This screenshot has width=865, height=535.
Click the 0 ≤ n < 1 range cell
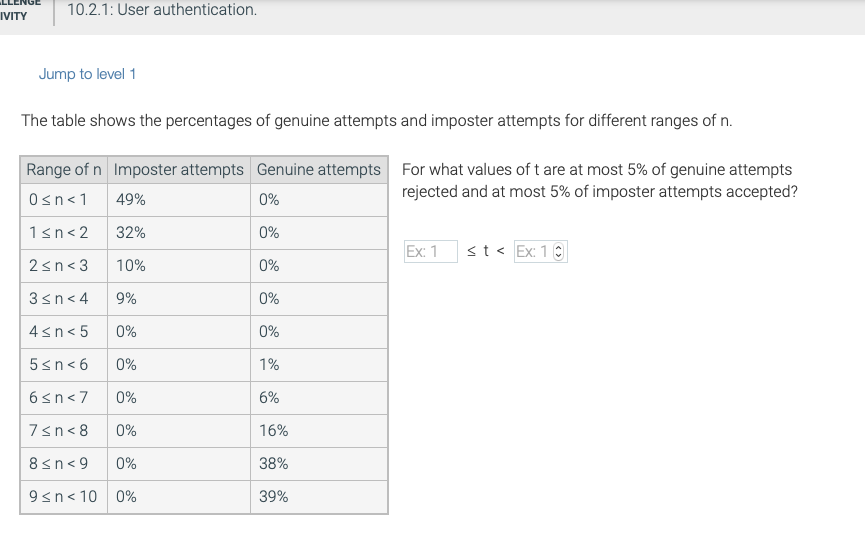tap(64, 200)
